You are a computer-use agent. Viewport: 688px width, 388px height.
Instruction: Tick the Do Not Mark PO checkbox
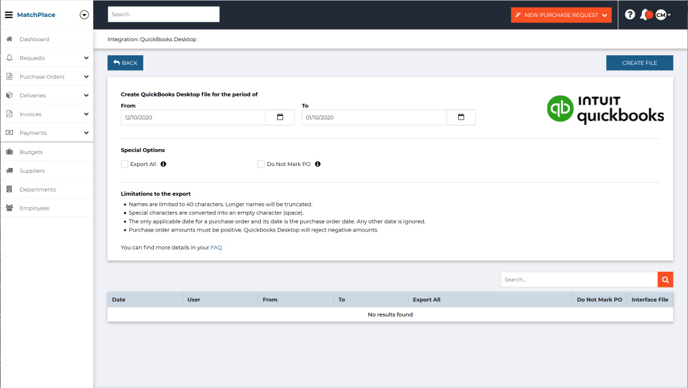click(x=261, y=164)
